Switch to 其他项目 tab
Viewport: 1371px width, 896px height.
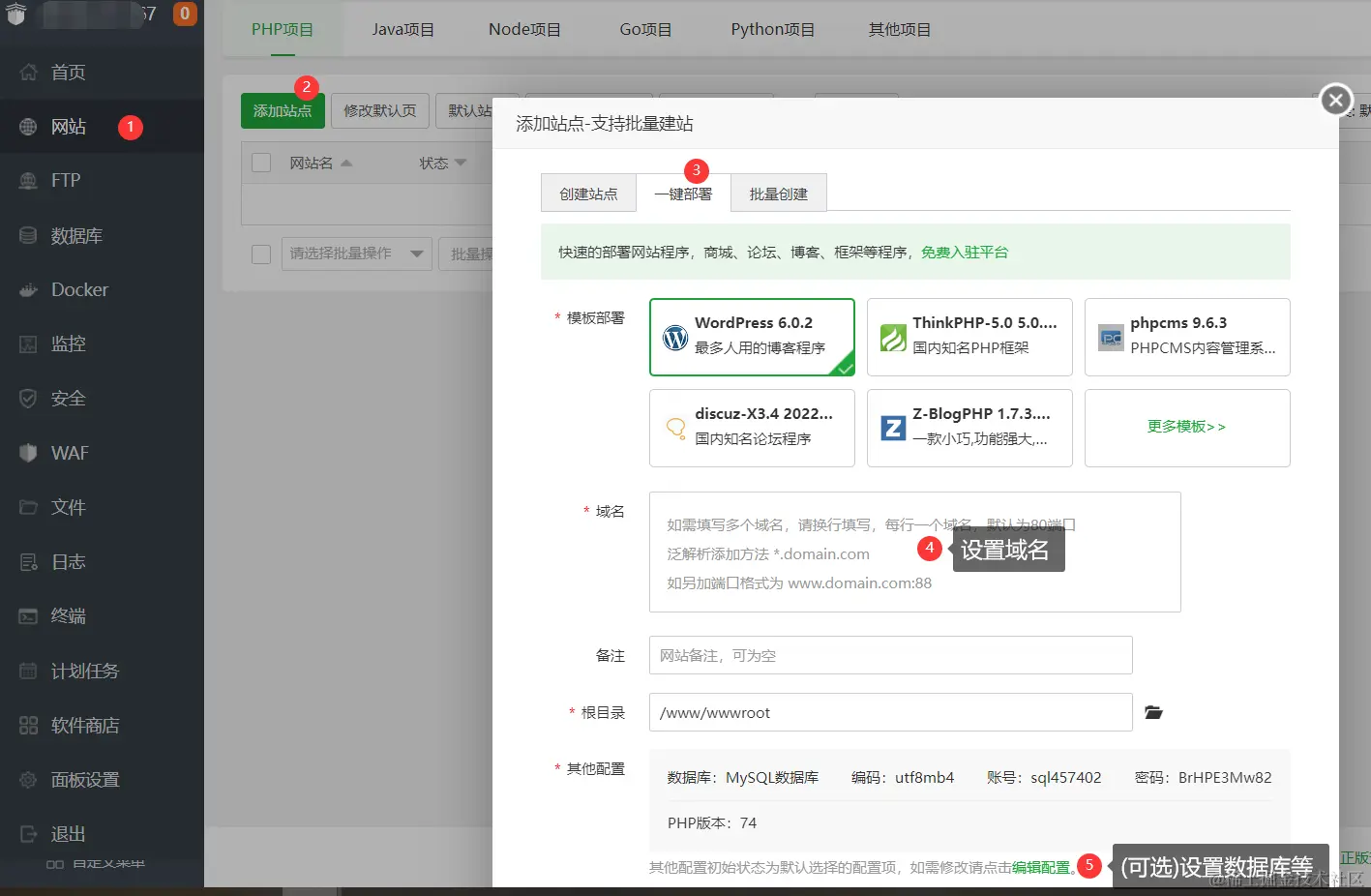pos(900,29)
